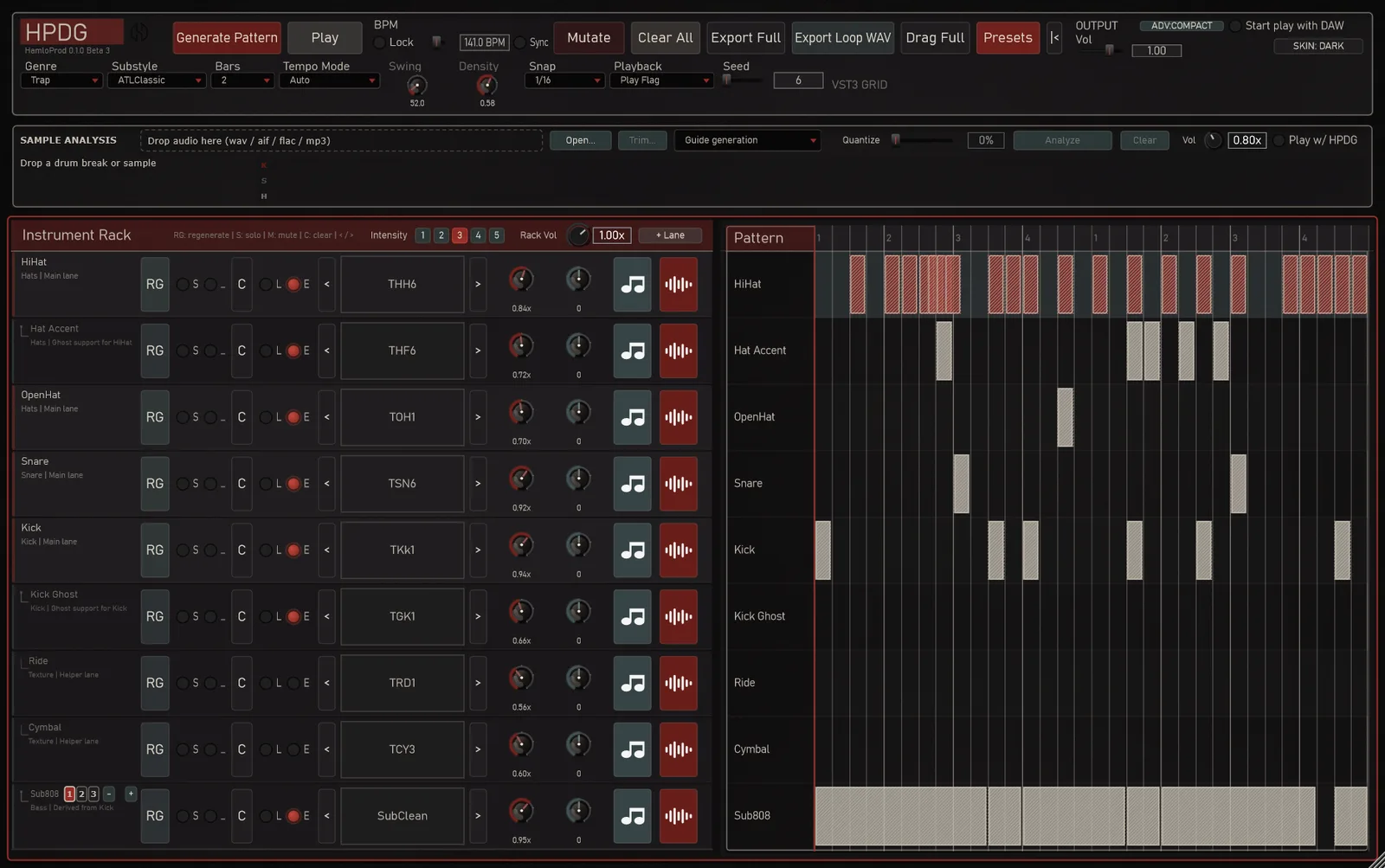Screen dimensions: 1385x868
Task: Click the music note icon for Hat Accent lane
Action: point(632,350)
